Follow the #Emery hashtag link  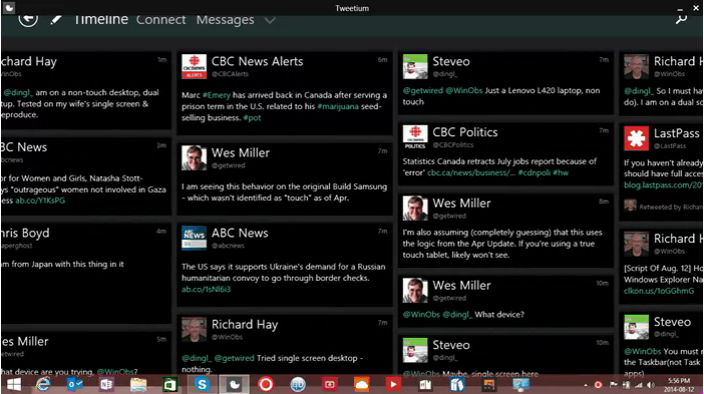(x=216, y=95)
